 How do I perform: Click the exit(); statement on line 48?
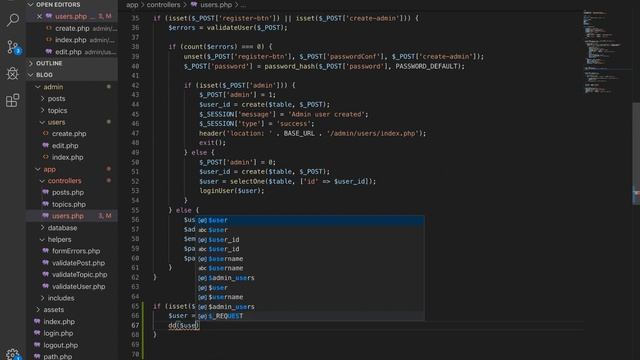(212, 143)
